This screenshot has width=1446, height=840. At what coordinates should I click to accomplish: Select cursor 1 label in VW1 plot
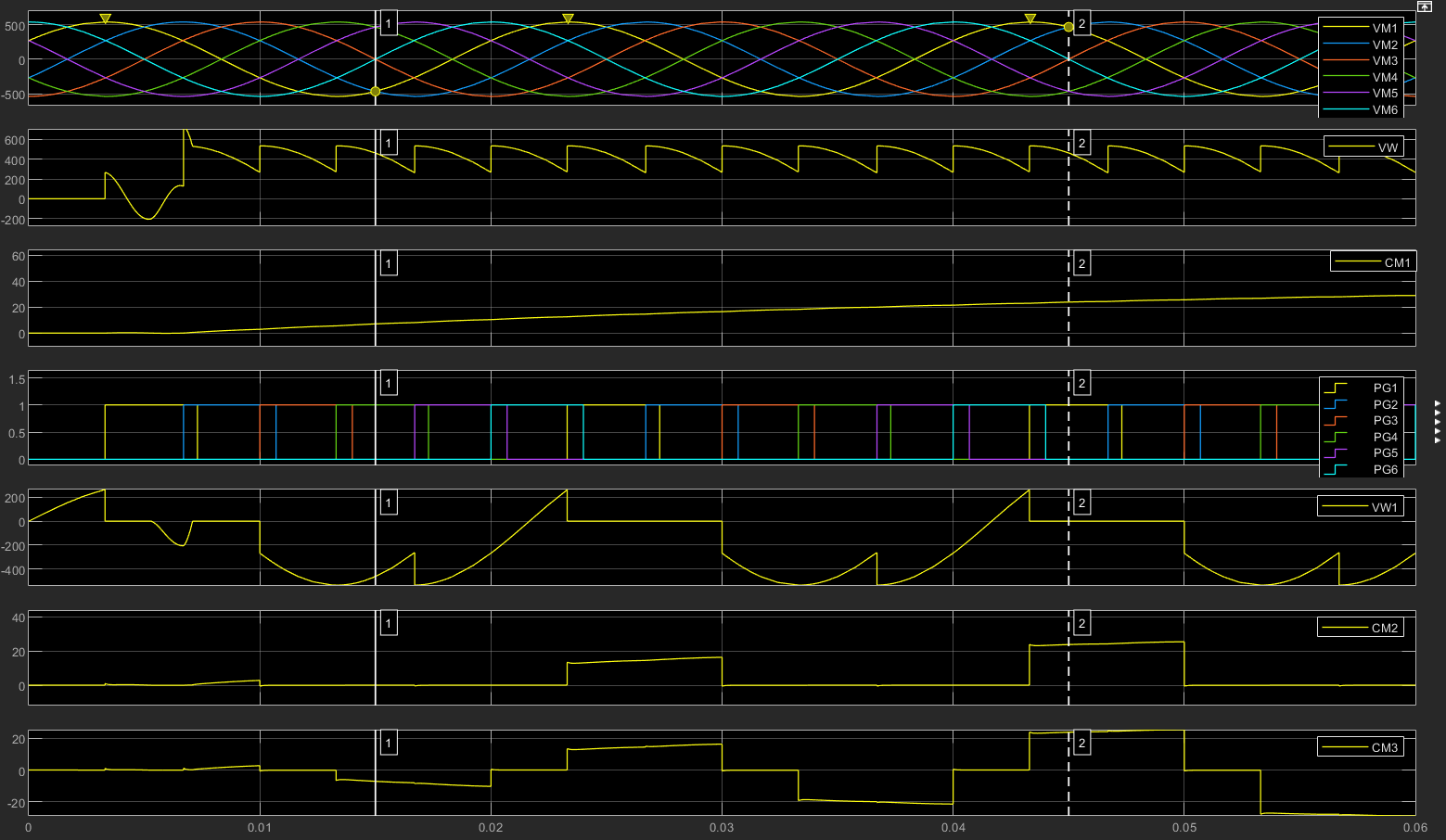pyautogui.click(x=389, y=503)
